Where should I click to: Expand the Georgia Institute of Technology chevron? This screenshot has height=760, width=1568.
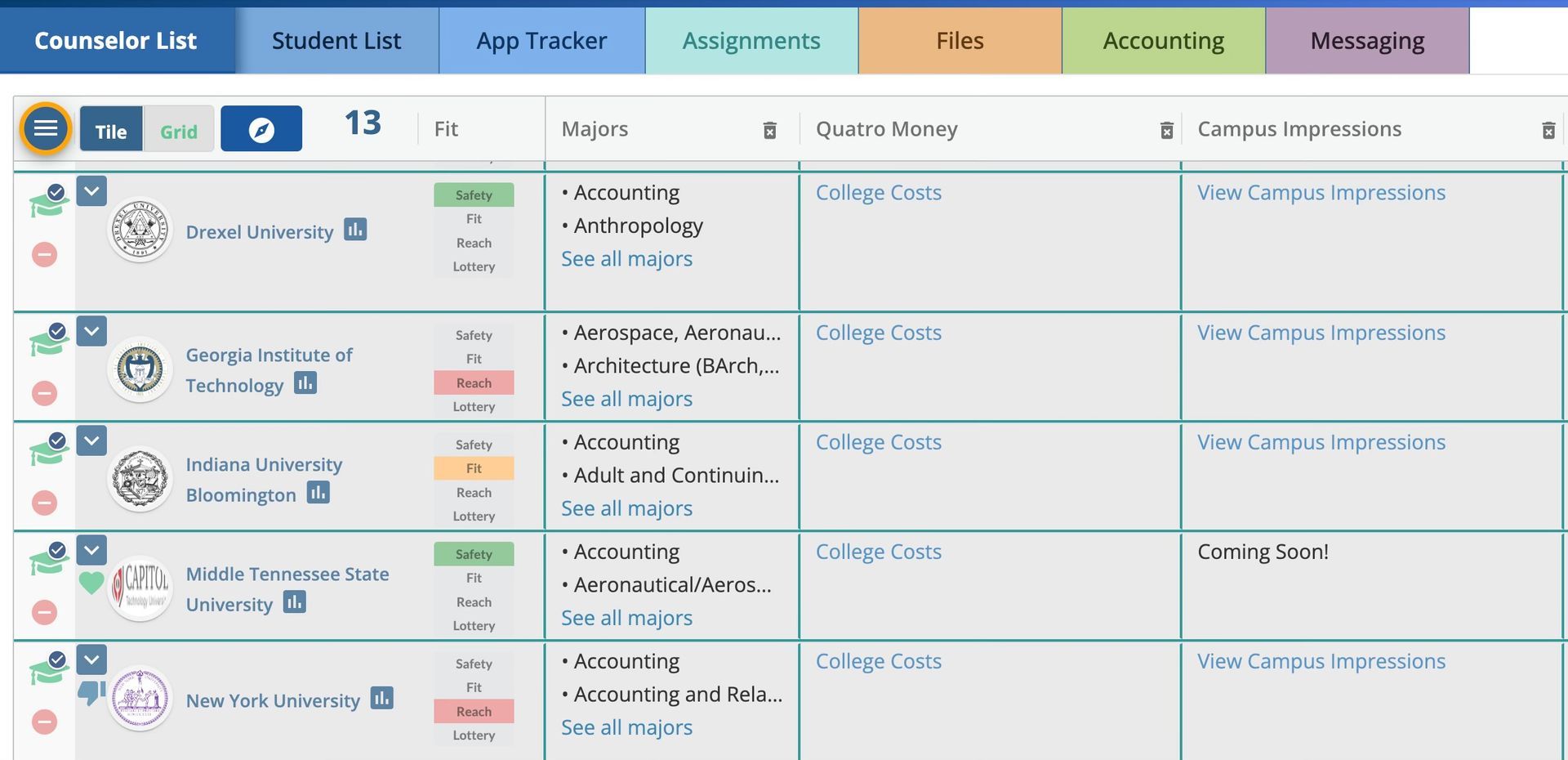(x=91, y=331)
